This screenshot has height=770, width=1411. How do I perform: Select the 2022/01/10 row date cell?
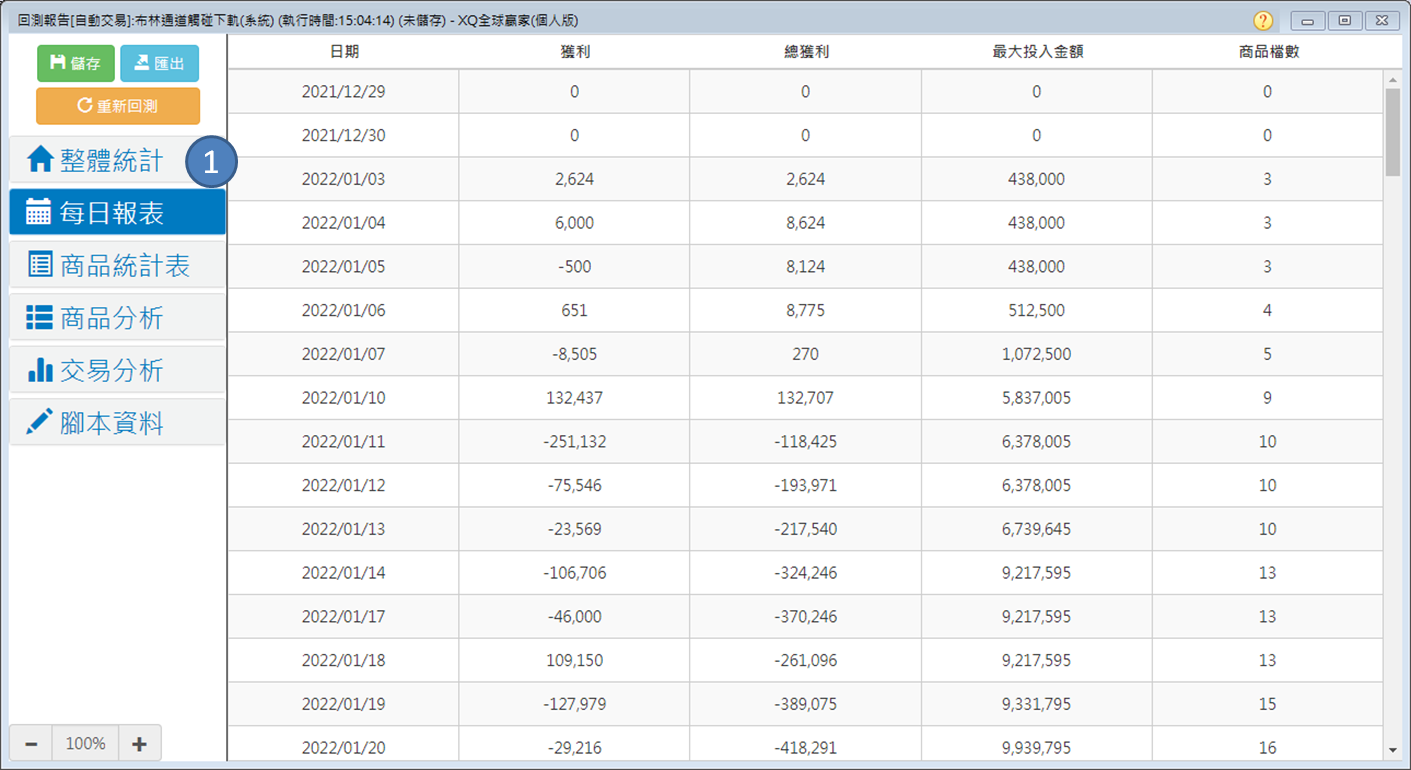[x=344, y=398]
